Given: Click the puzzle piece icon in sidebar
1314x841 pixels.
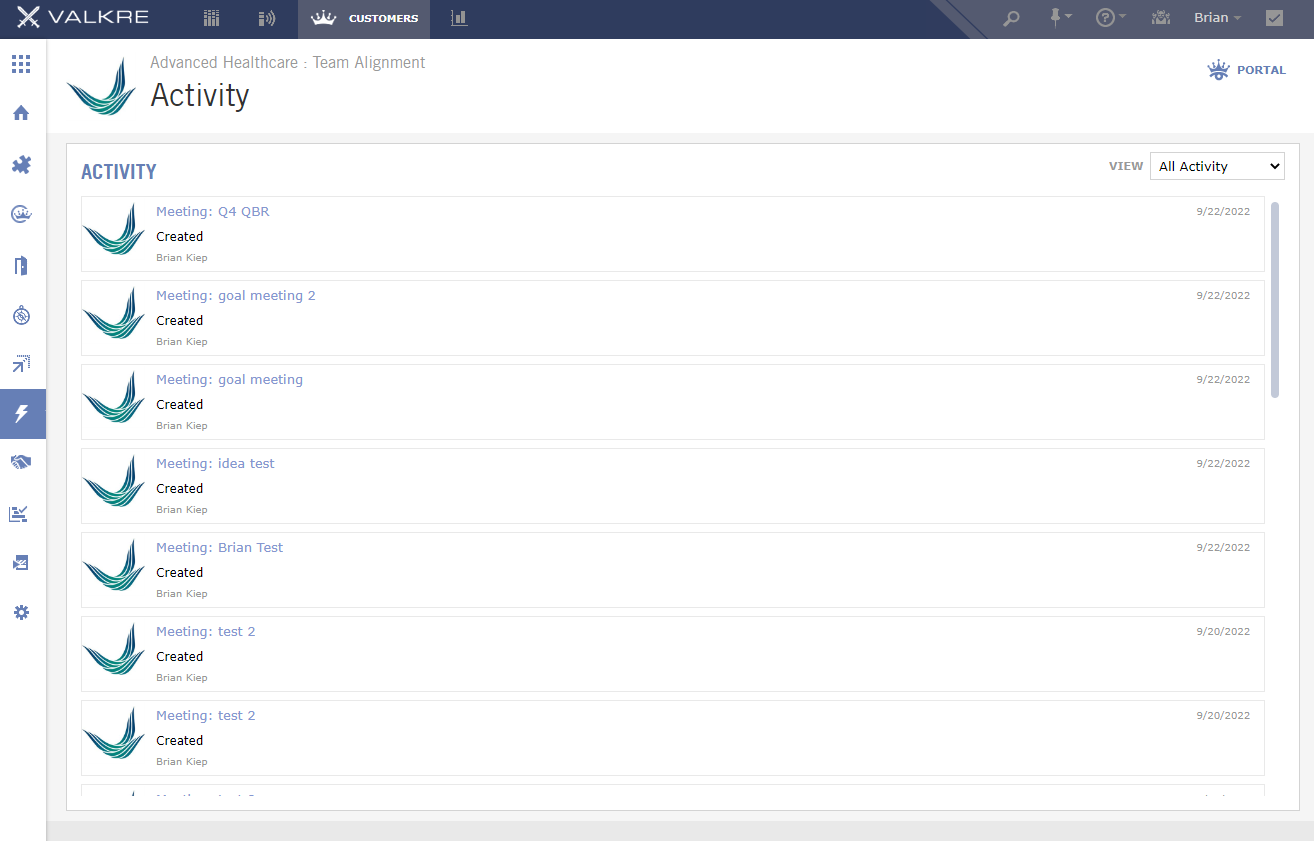Looking at the screenshot, I should 21,164.
